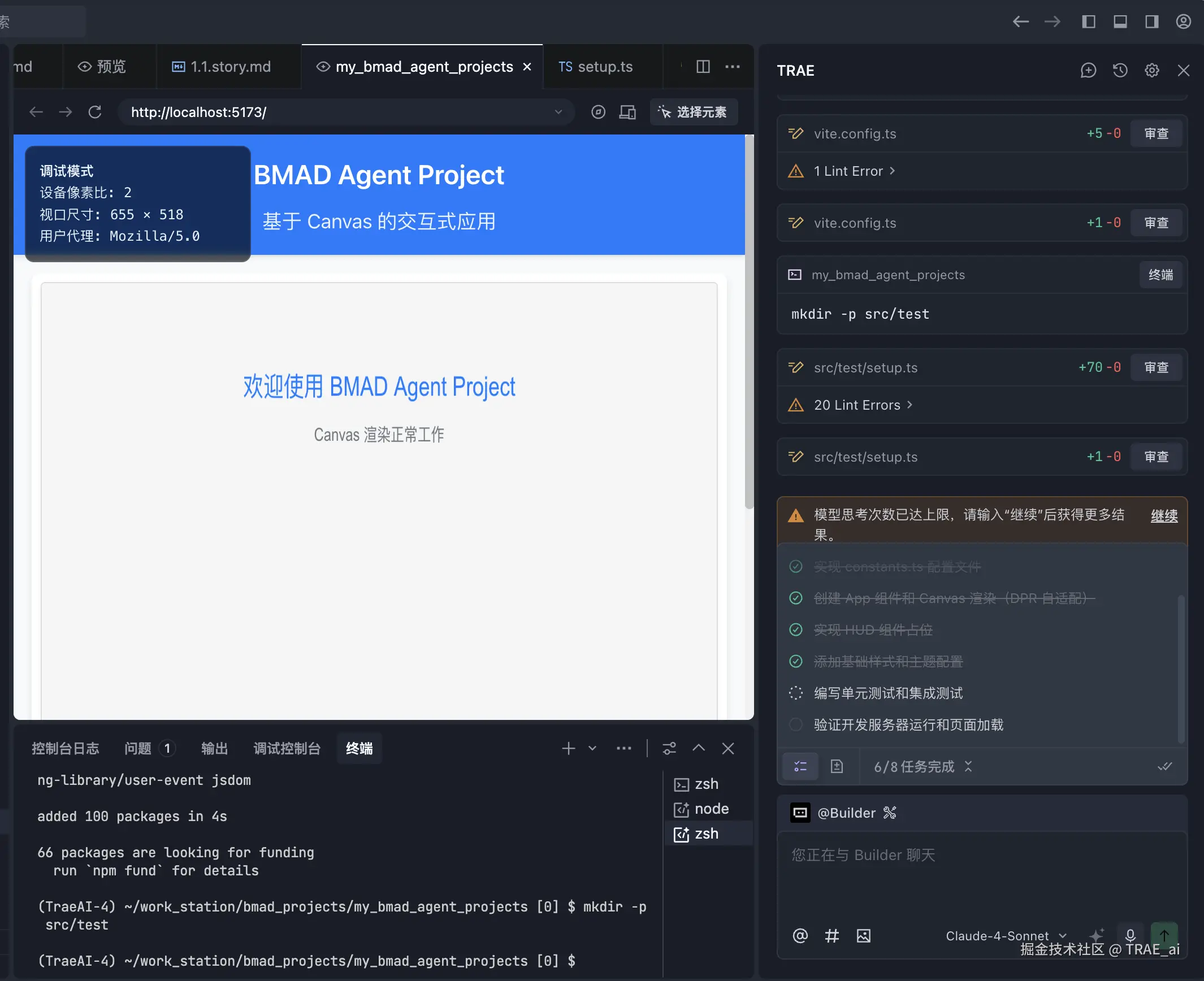Screen dimensions: 1204x981
Task: Toggle the task list view button
Action: point(800,766)
